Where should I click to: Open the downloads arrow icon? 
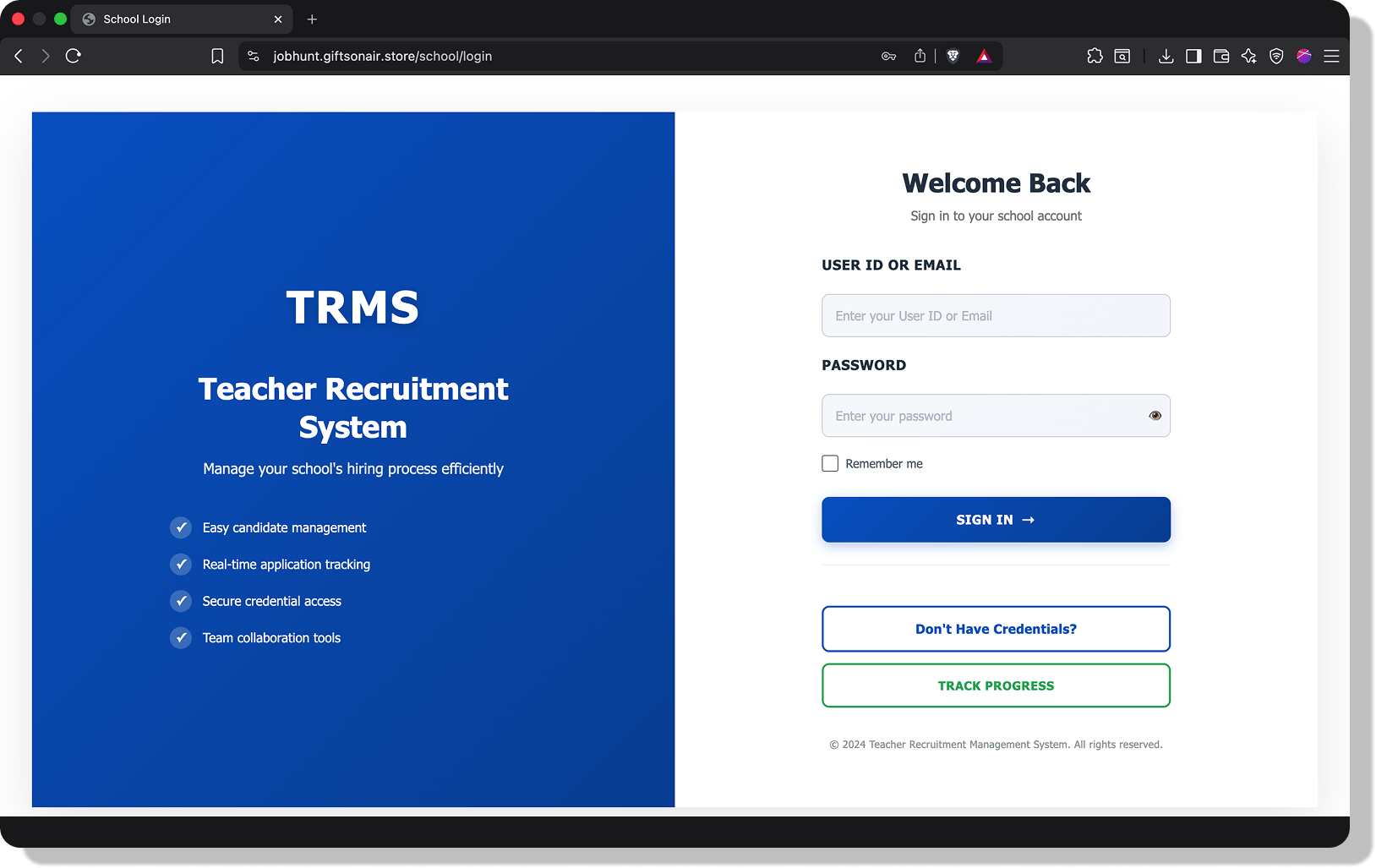(1166, 56)
